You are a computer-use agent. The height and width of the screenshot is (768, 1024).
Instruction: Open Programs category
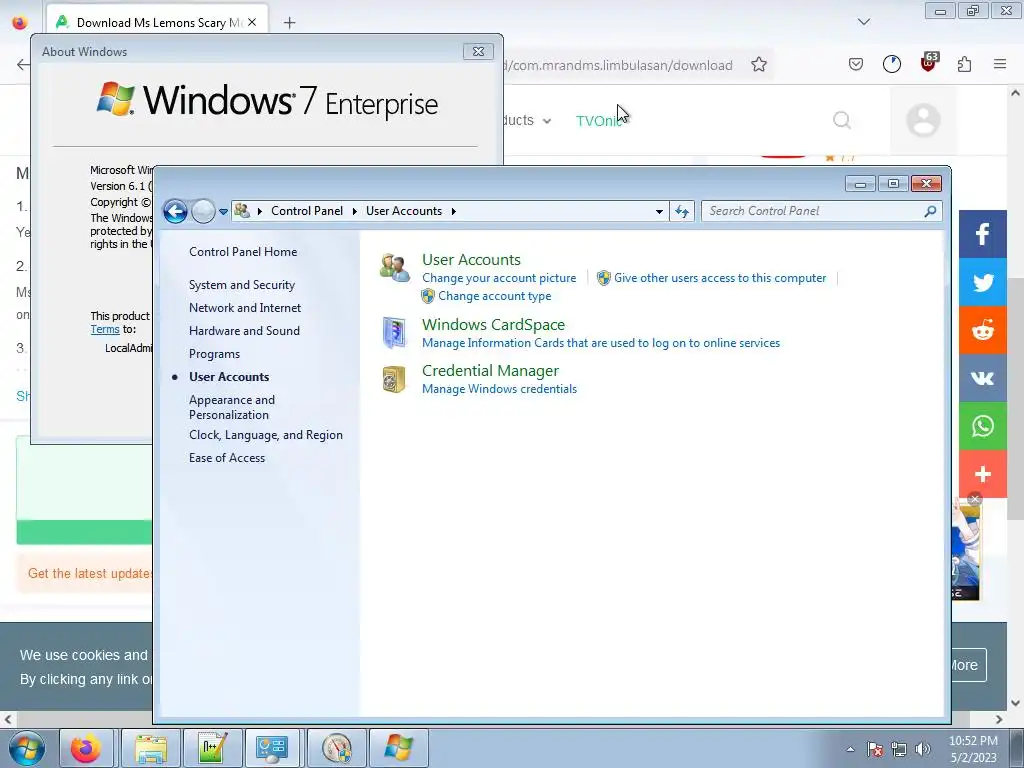pos(214,353)
